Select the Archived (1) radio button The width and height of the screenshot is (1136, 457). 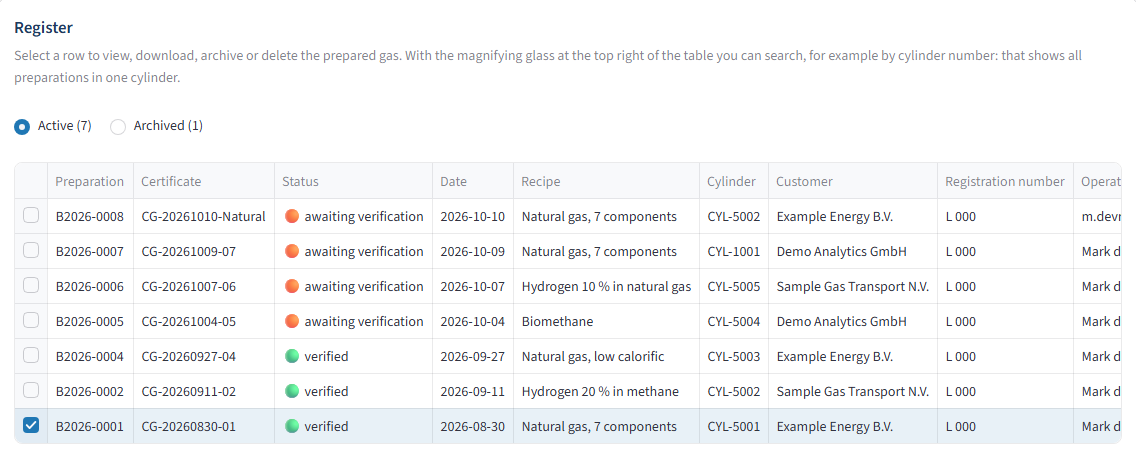coord(118,127)
